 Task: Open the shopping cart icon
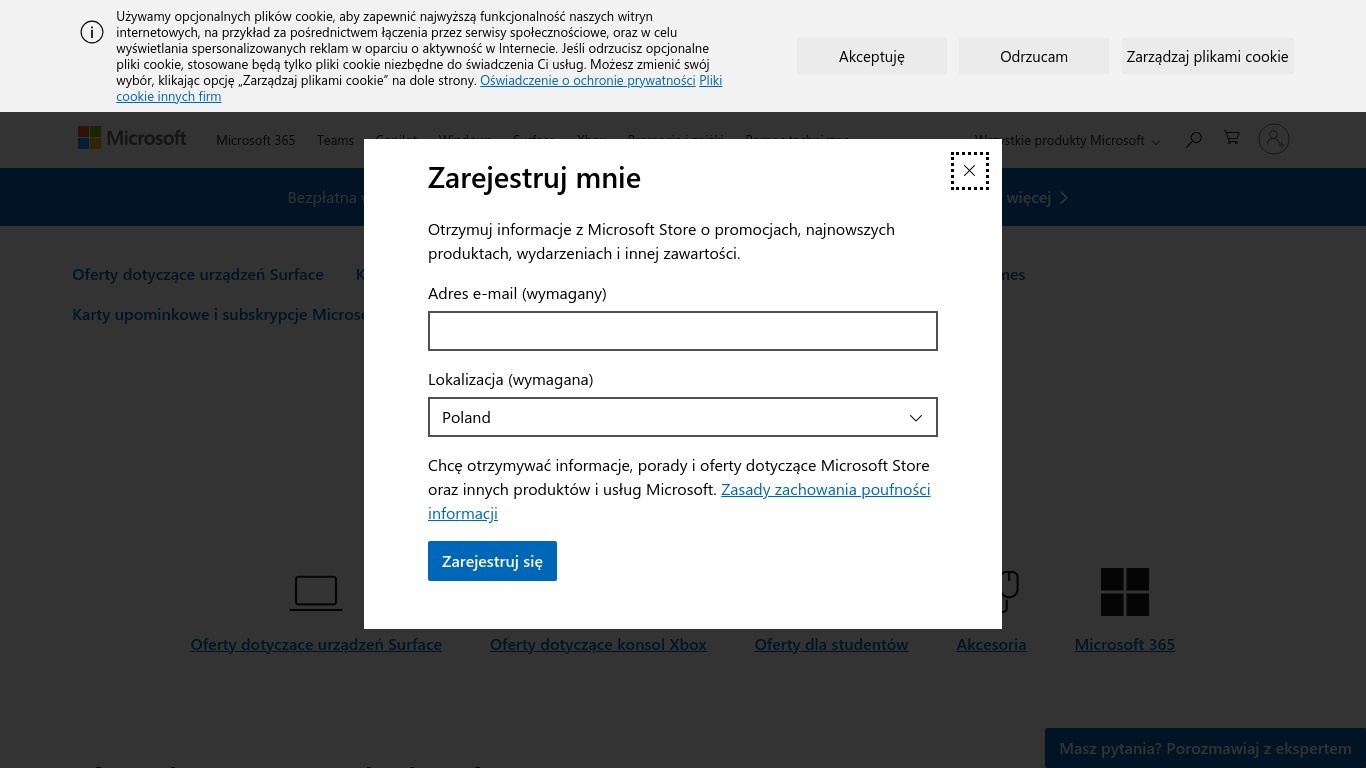click(x=1232, y=138)
